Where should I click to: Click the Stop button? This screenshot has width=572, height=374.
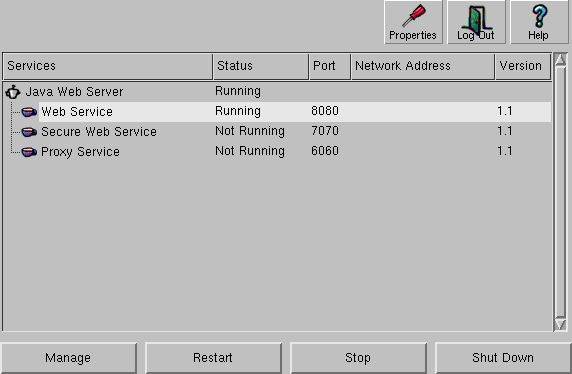(x=358, y=358)
